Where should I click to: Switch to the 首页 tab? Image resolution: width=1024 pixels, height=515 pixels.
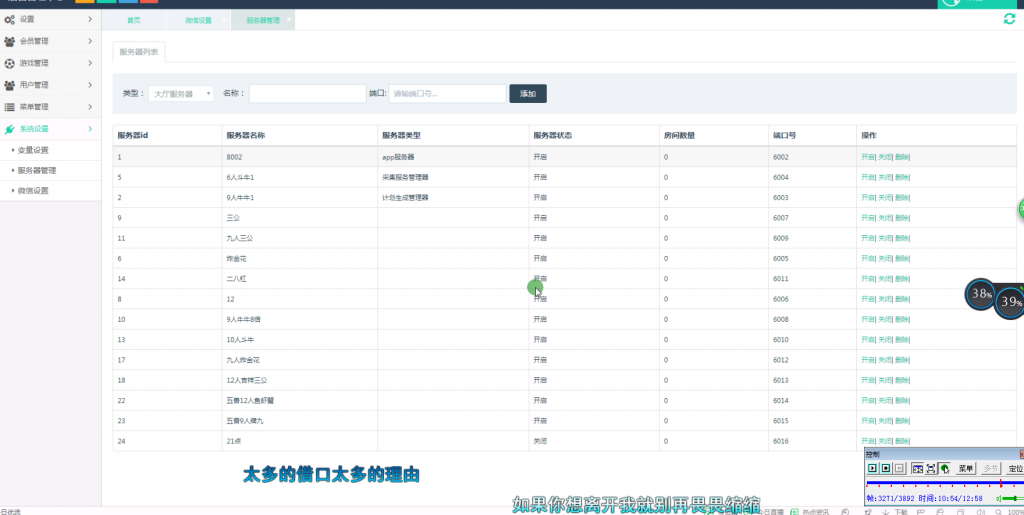[134, 20]
